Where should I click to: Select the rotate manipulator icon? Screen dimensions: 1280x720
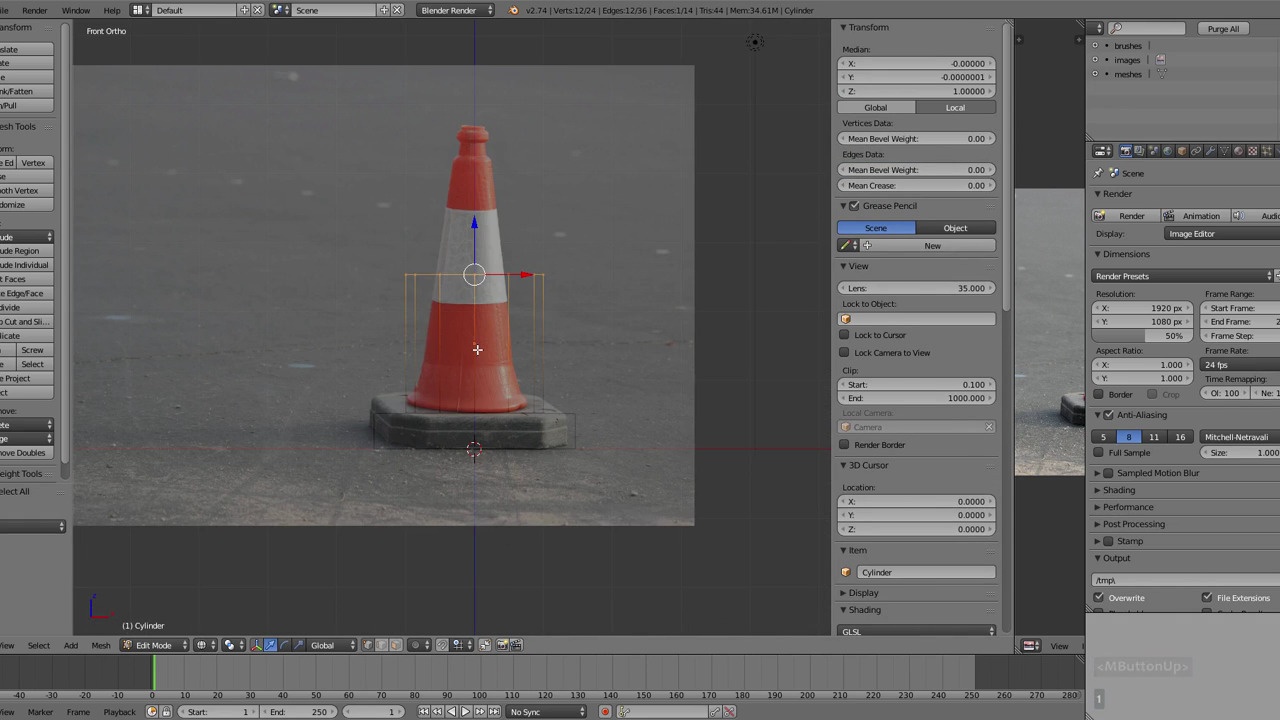(284, 645)
